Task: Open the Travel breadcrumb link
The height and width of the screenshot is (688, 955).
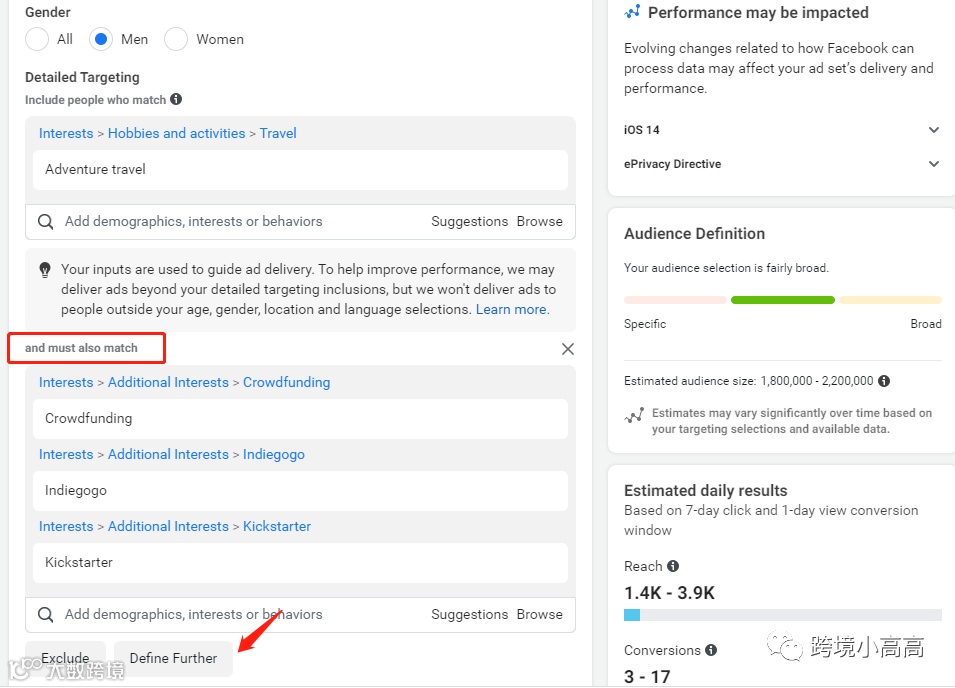Action: tap(278, 133)
